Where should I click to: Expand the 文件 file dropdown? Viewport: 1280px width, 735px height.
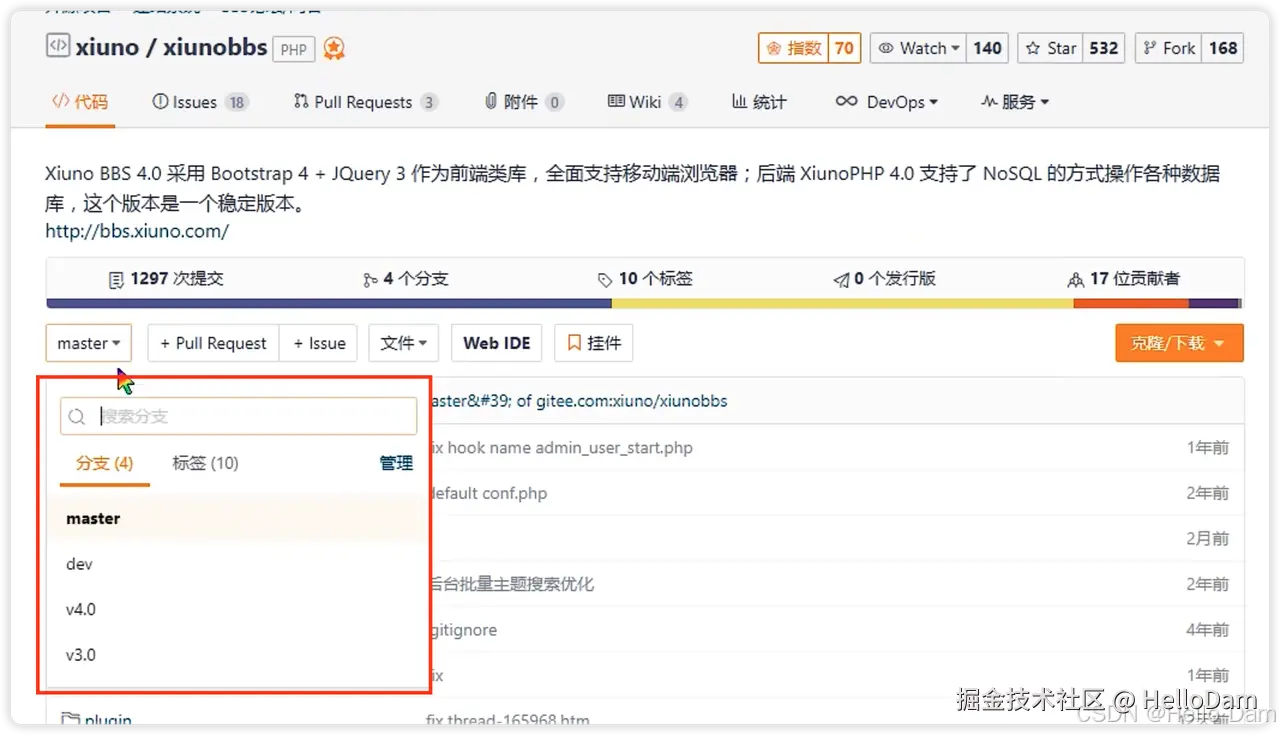tap(404, 343)
